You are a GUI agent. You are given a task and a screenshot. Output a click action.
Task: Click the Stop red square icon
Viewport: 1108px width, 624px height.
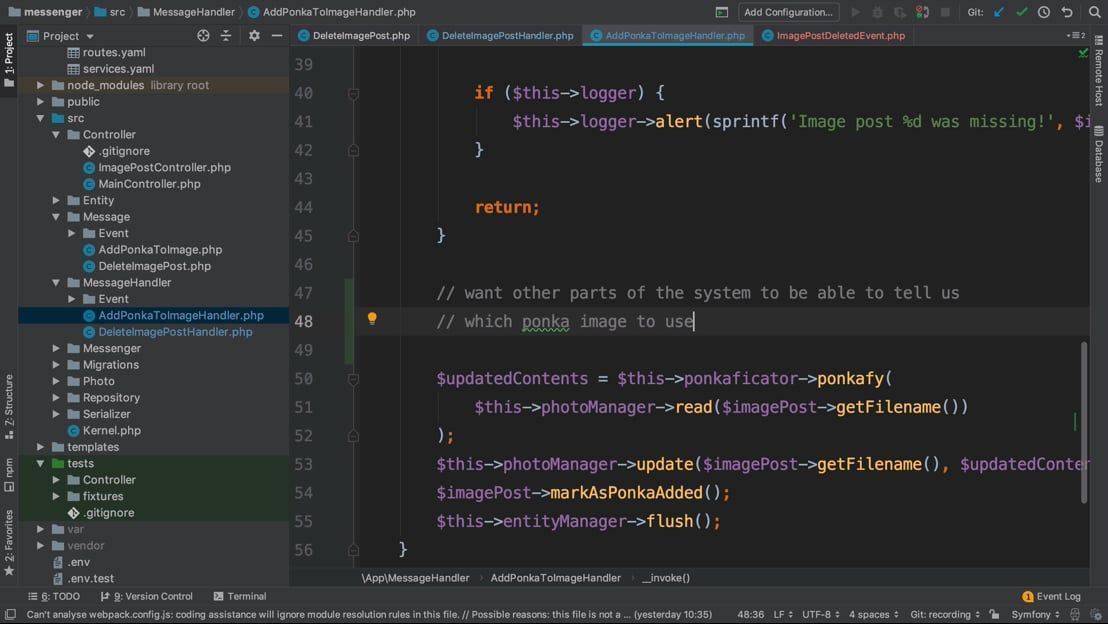tap(945, 12)
